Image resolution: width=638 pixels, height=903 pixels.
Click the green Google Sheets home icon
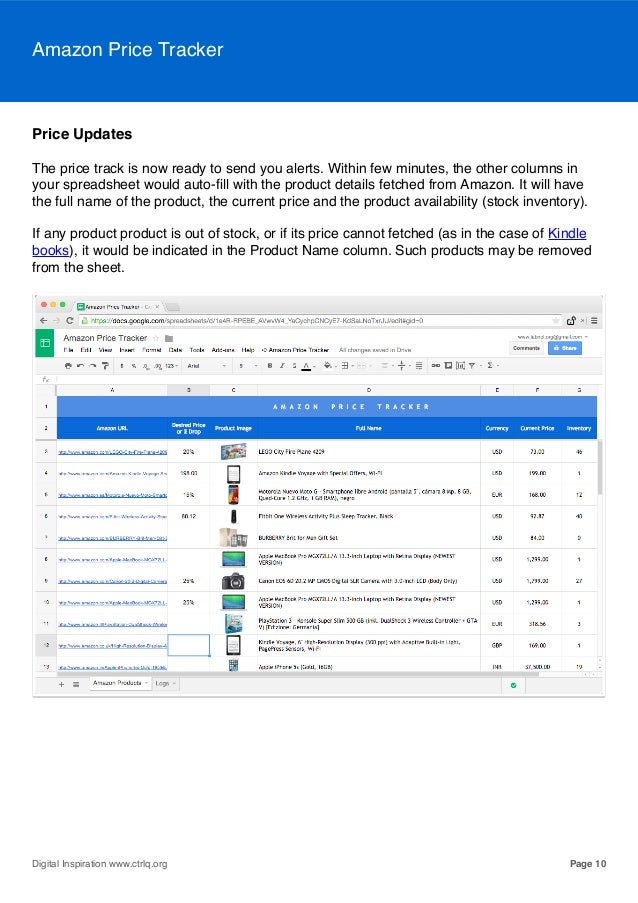tap(45, 343)
